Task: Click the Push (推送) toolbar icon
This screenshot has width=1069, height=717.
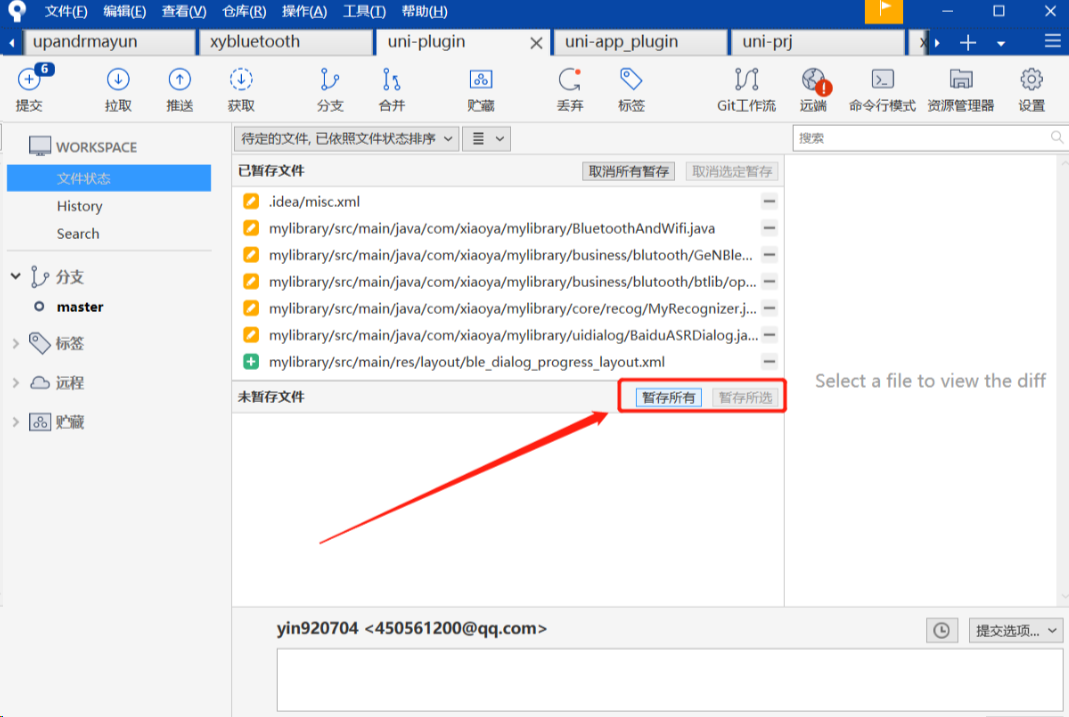Action: (x=179, y=88)
